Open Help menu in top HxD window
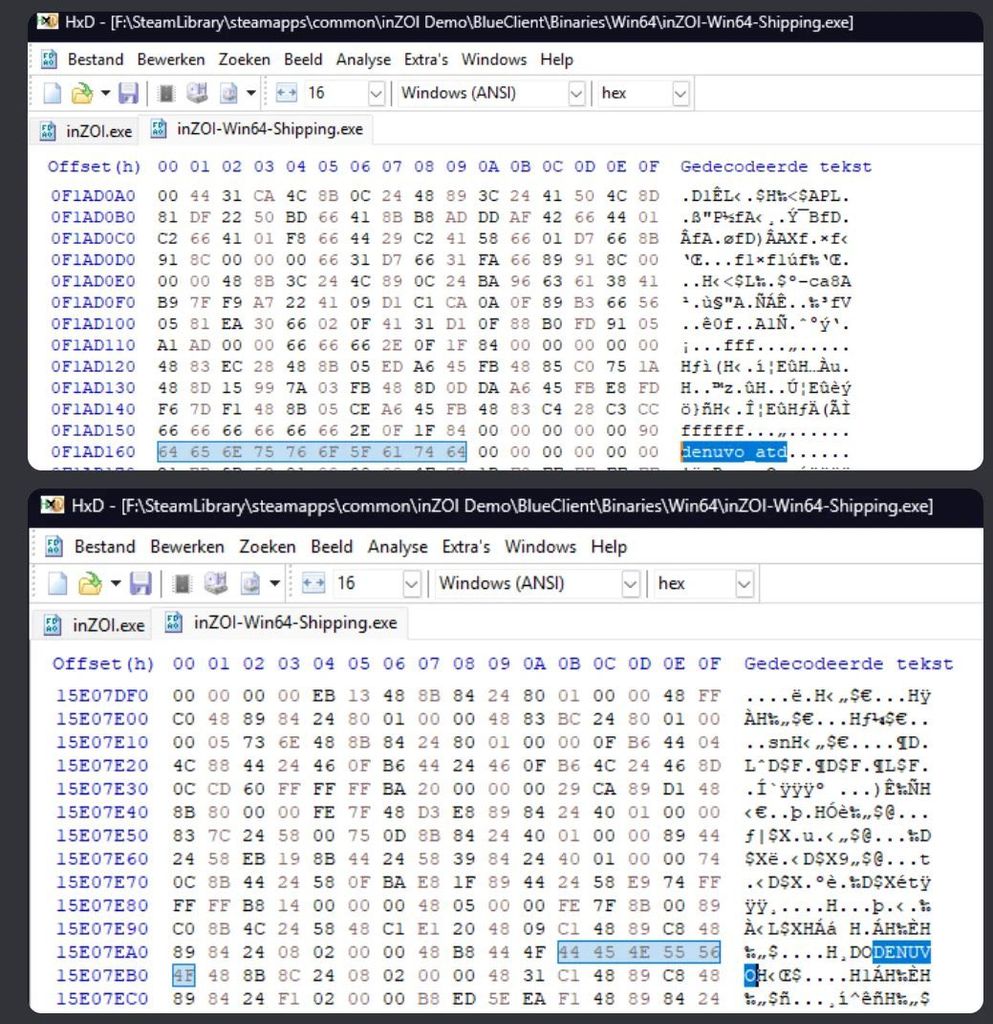The width and height of the screenshot is (993, 1024). click(x=556, y=59)
